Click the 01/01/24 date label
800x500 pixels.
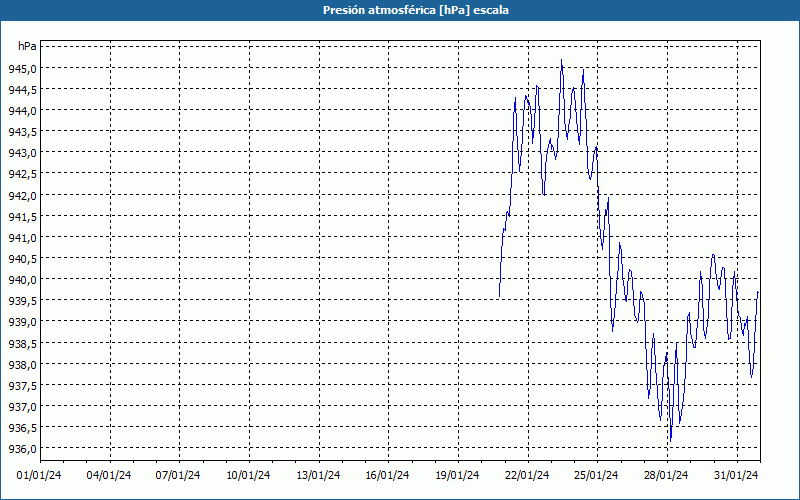point(39,475)
